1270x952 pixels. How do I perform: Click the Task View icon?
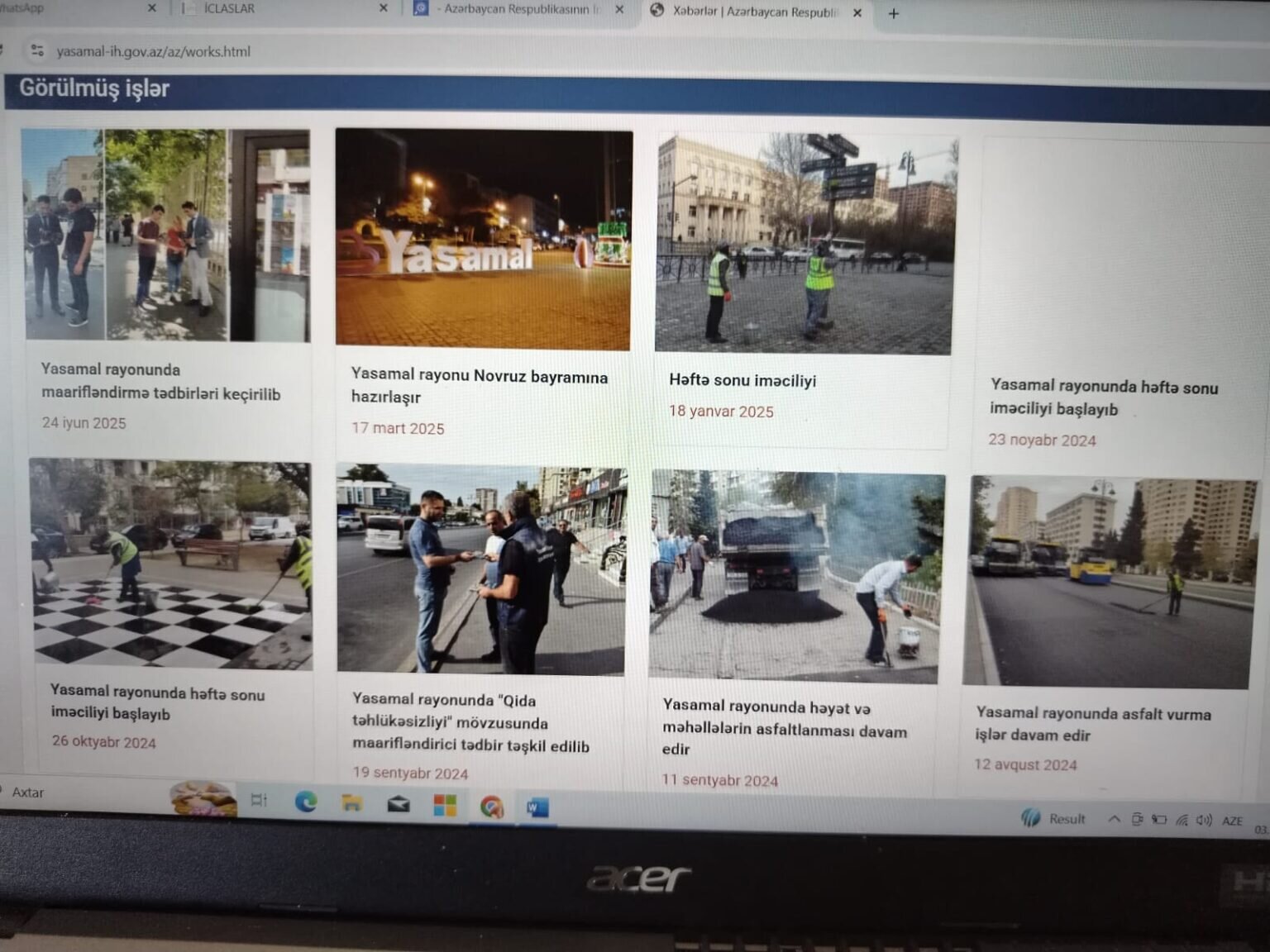point(259,799)
